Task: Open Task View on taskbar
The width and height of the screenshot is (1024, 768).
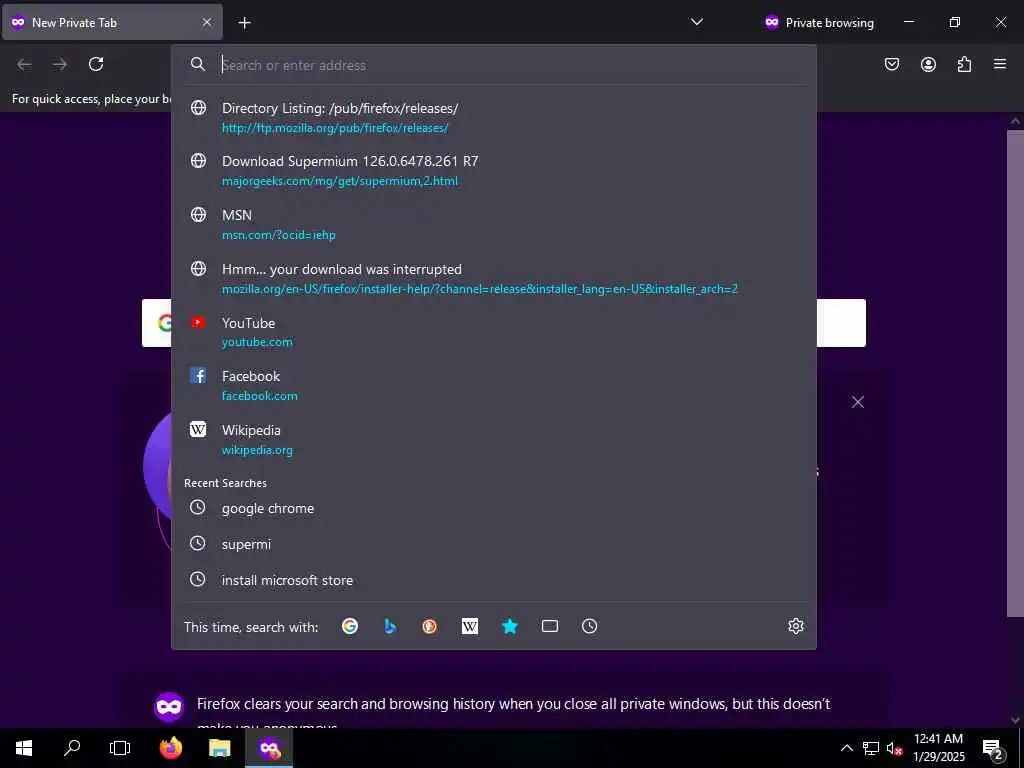Action: (x=120, y=748)
